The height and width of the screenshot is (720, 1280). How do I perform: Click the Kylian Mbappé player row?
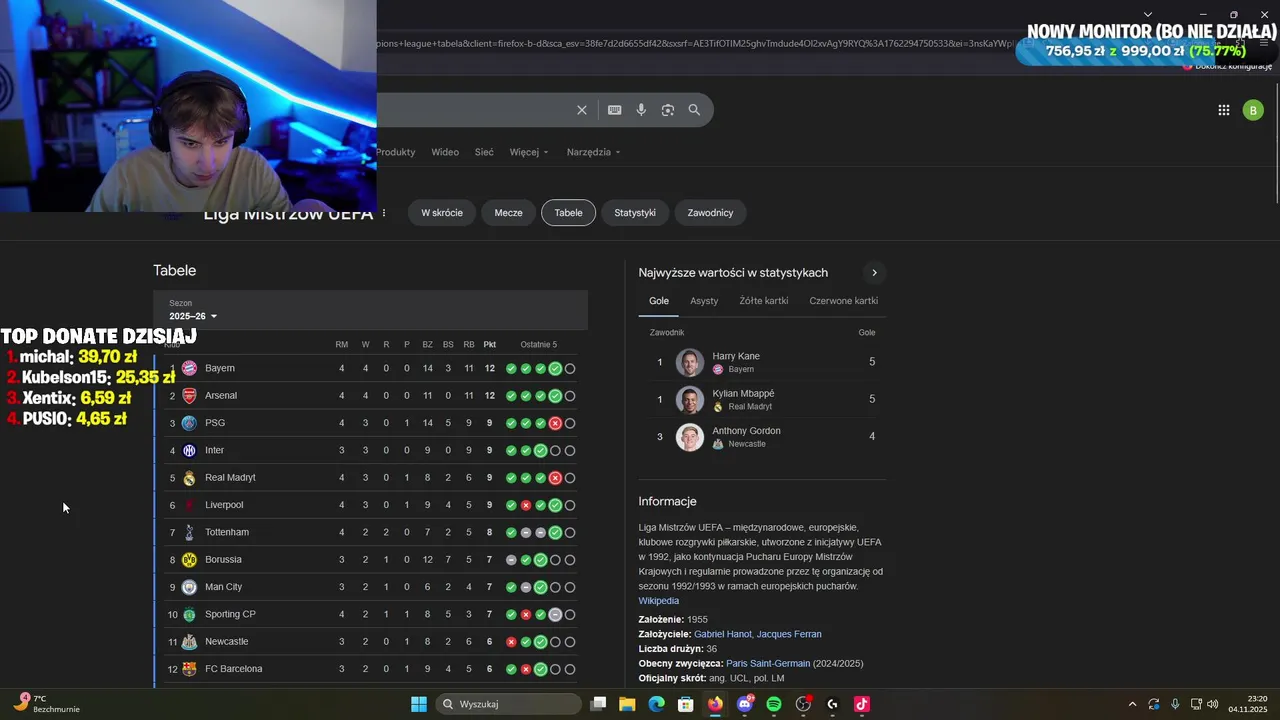tap(762, 400)
